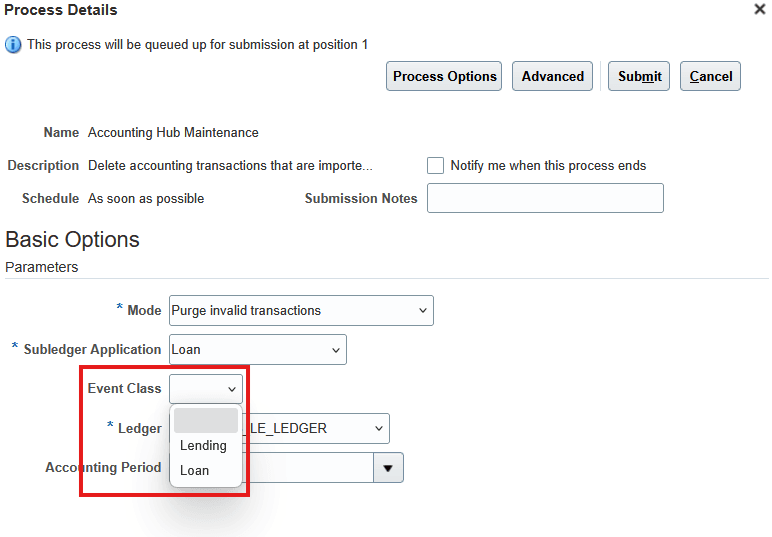Cancel the process submission
Viewport: 772px width, 537px height.
710,76
